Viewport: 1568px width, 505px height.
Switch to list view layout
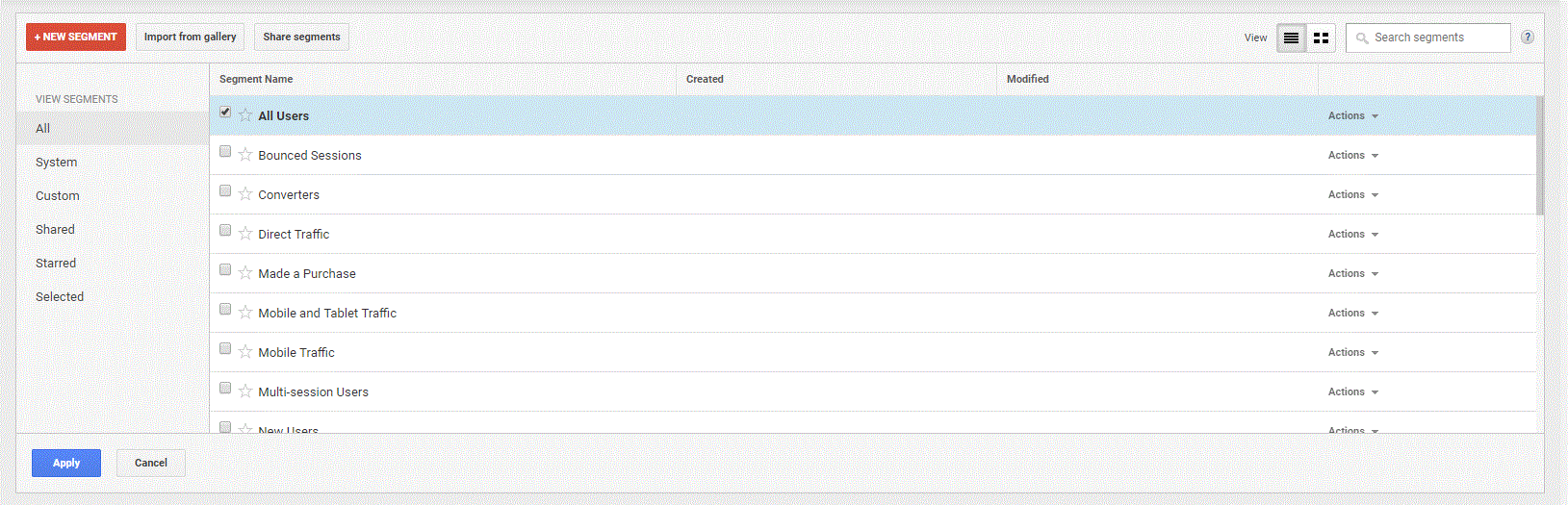1291,38
